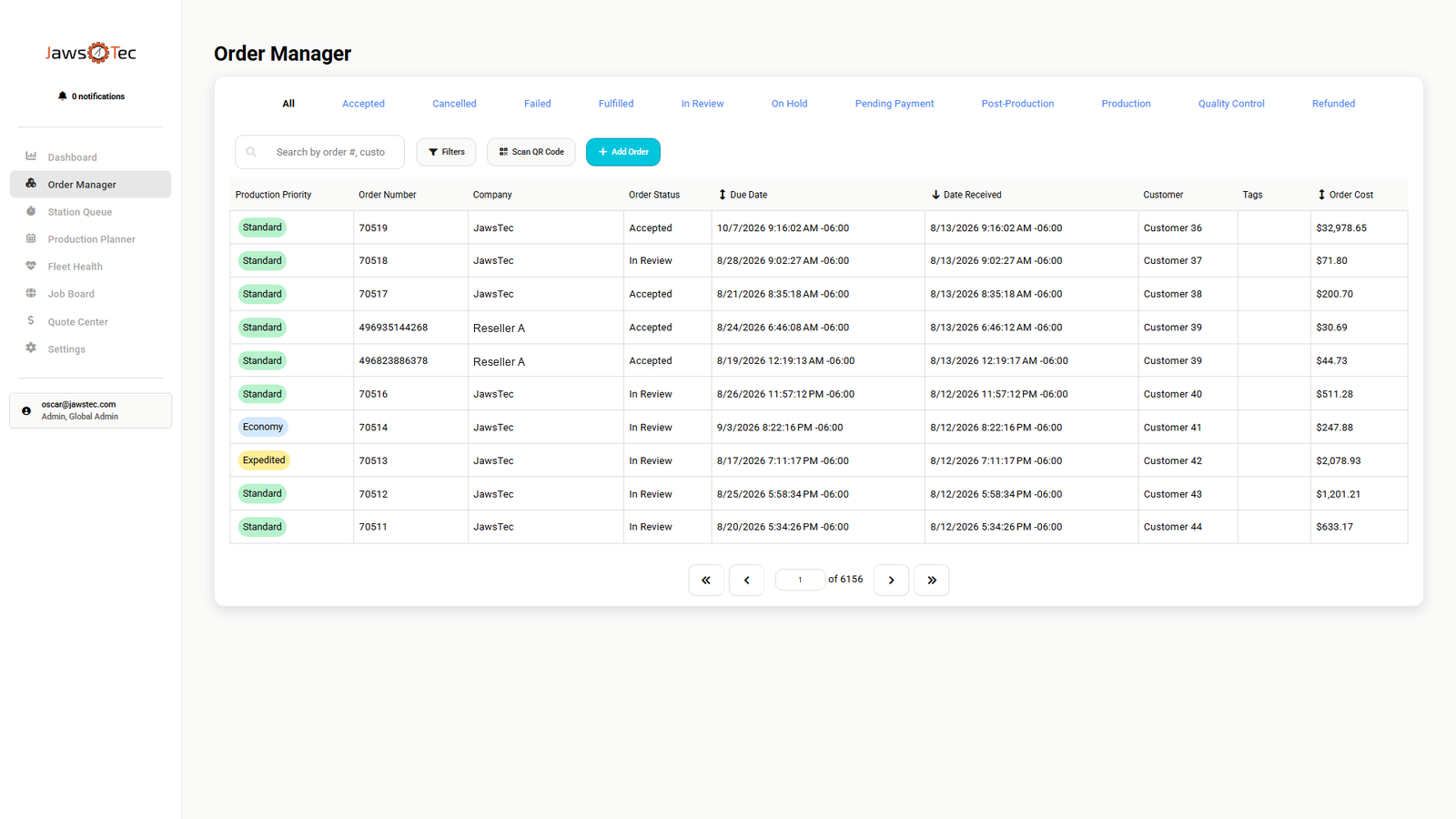Sort by Due Date arrow icon
The height and width of the screenshot is (819, 1456).
[x=723, y=195]
